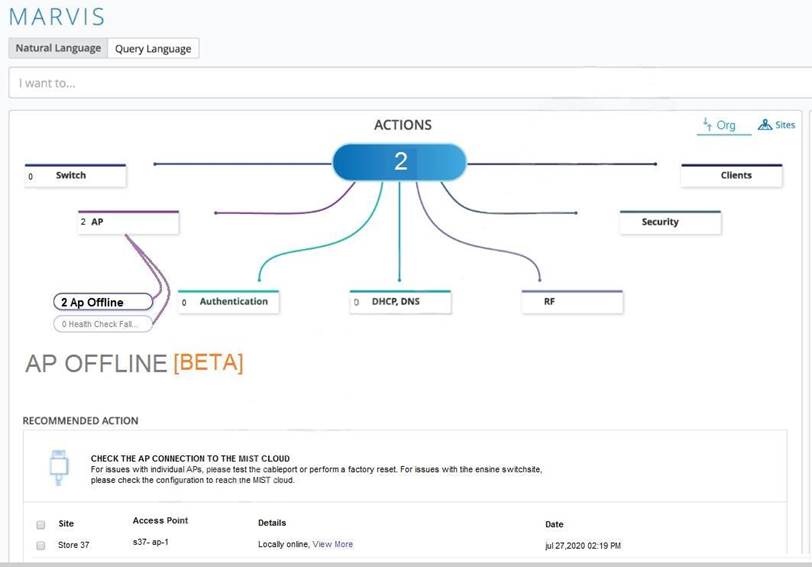Click the AP cable connection icon
812x567 pixels.
58,466
